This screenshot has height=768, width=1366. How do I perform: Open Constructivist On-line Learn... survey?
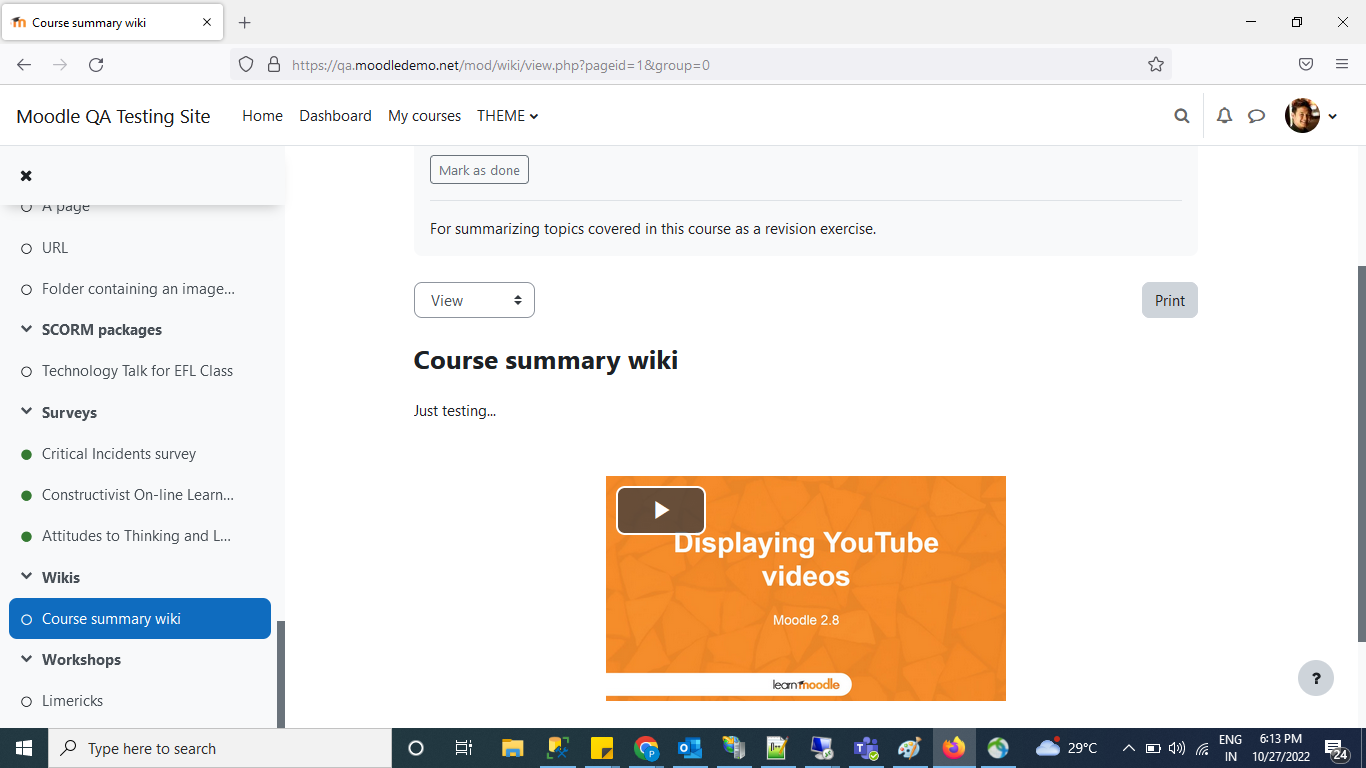click(138, 494)
